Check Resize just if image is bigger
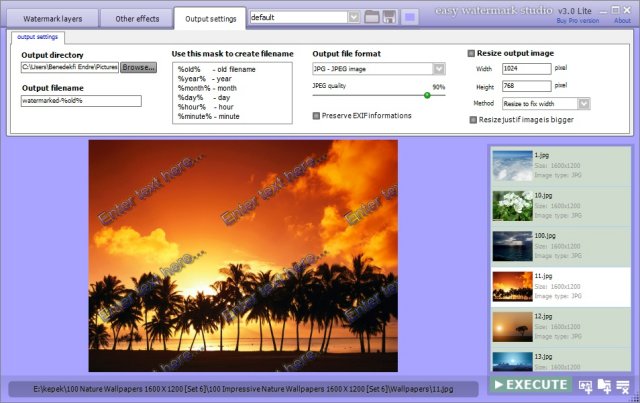The height and width of the screenshot is (403, 640). (x=473, y=120)
